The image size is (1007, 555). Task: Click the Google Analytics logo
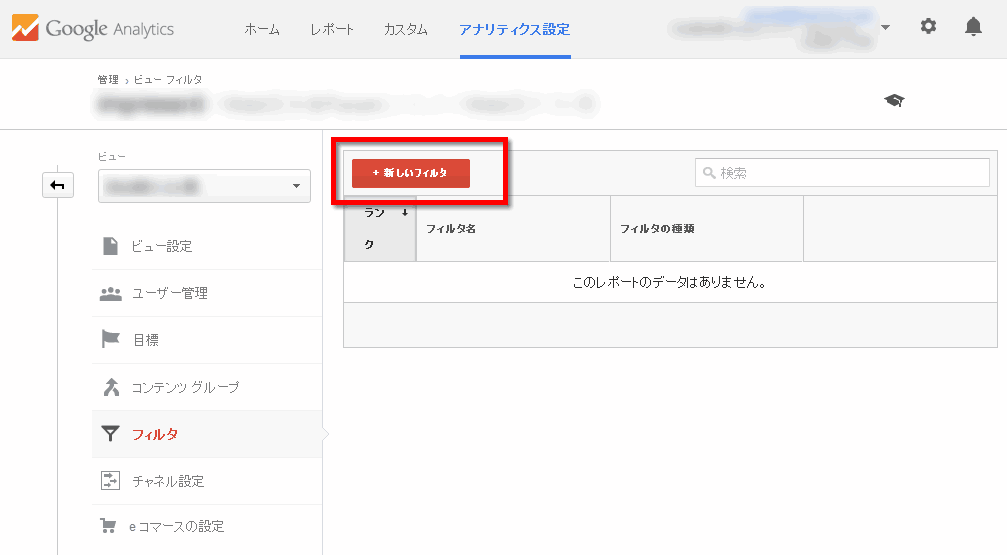94,29
